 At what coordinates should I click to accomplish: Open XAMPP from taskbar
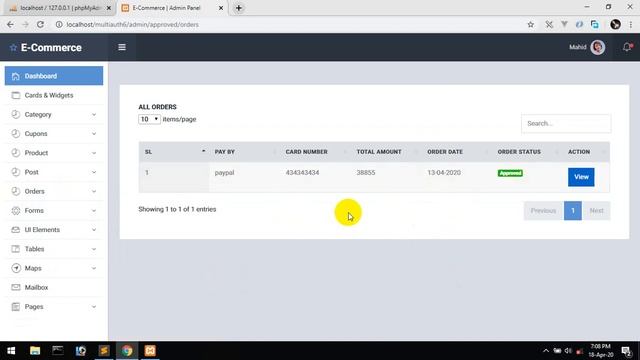[150, 351]
